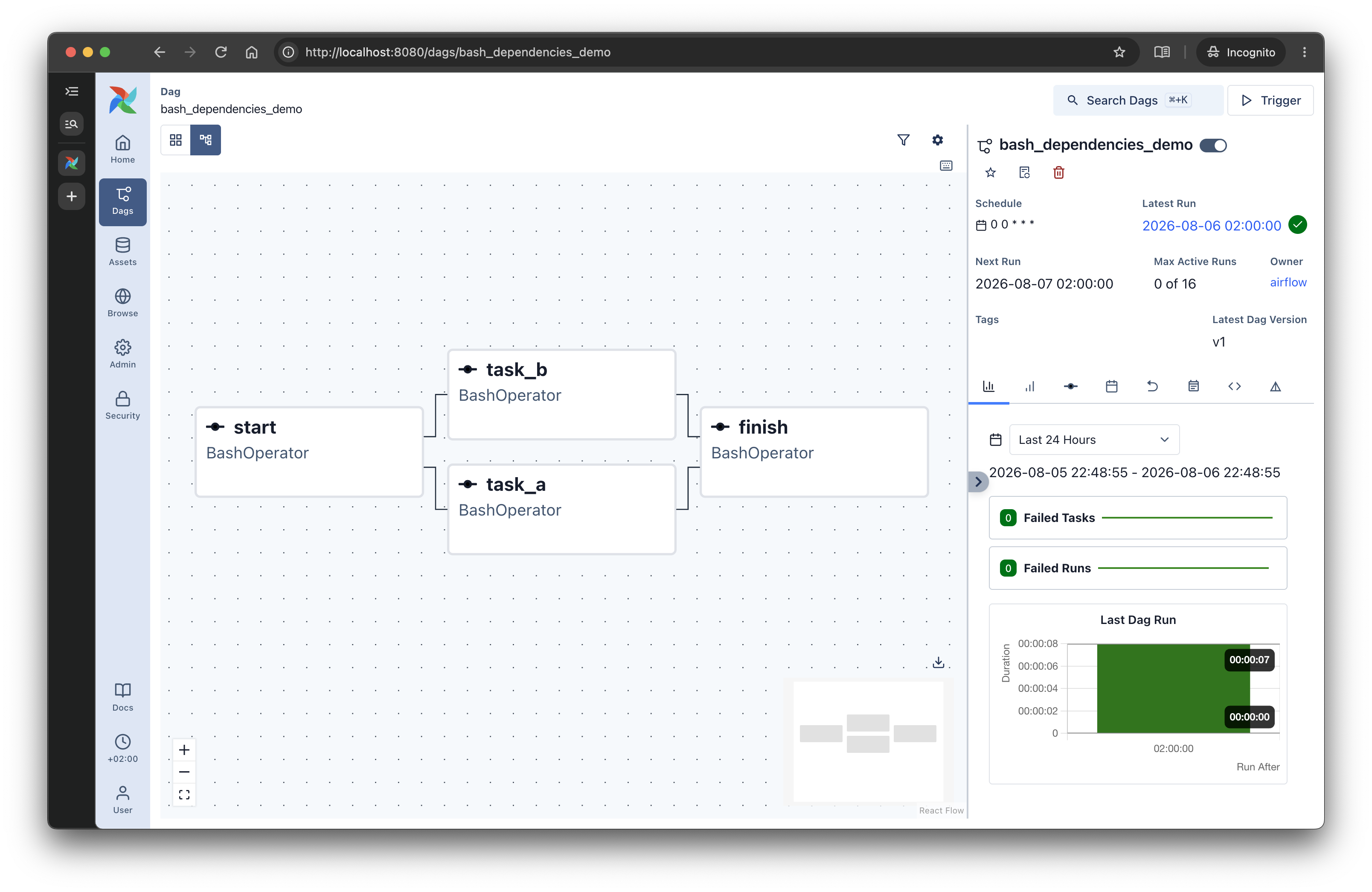Open browser home page
The image size is (1372, 892).
click(251, 52)
